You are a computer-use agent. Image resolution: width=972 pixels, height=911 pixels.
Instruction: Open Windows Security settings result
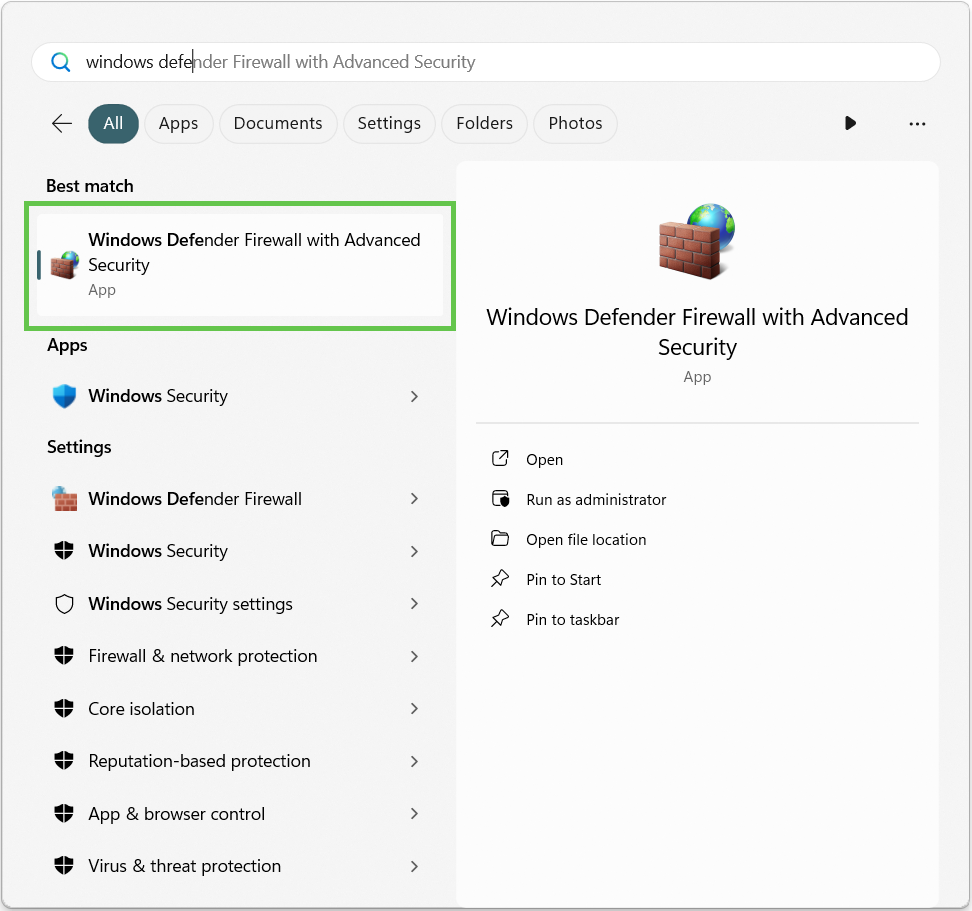pos(240,604)
